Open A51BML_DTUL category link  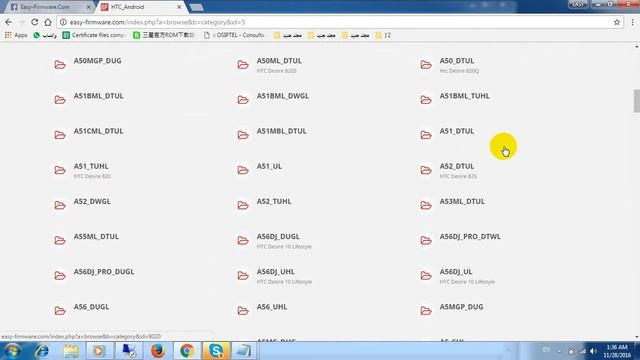98,96
